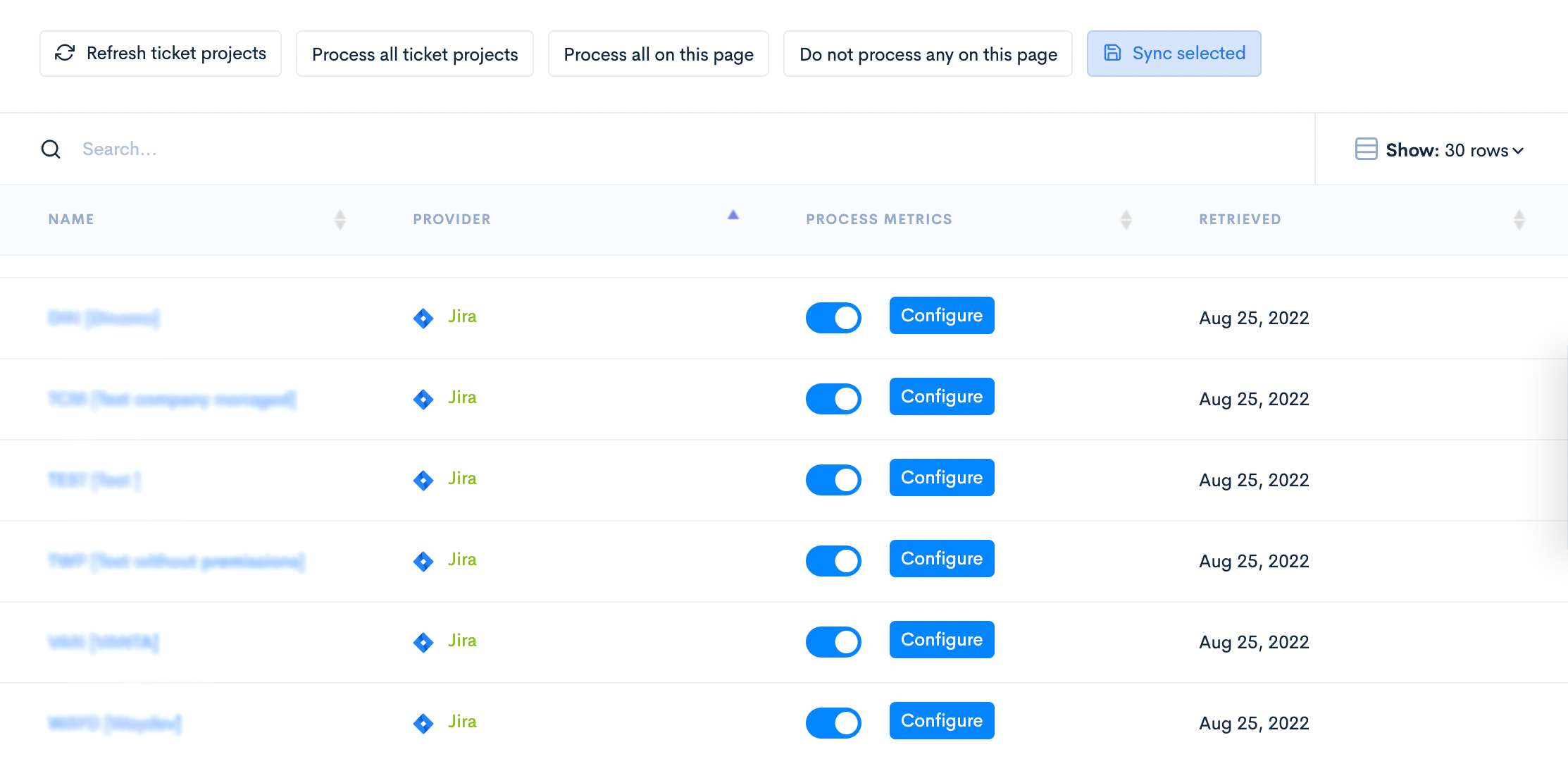Click the save icon in Sync selected
This screenshot has height=771, width=1568.
pyautogui.click(x=1112, y=53)
